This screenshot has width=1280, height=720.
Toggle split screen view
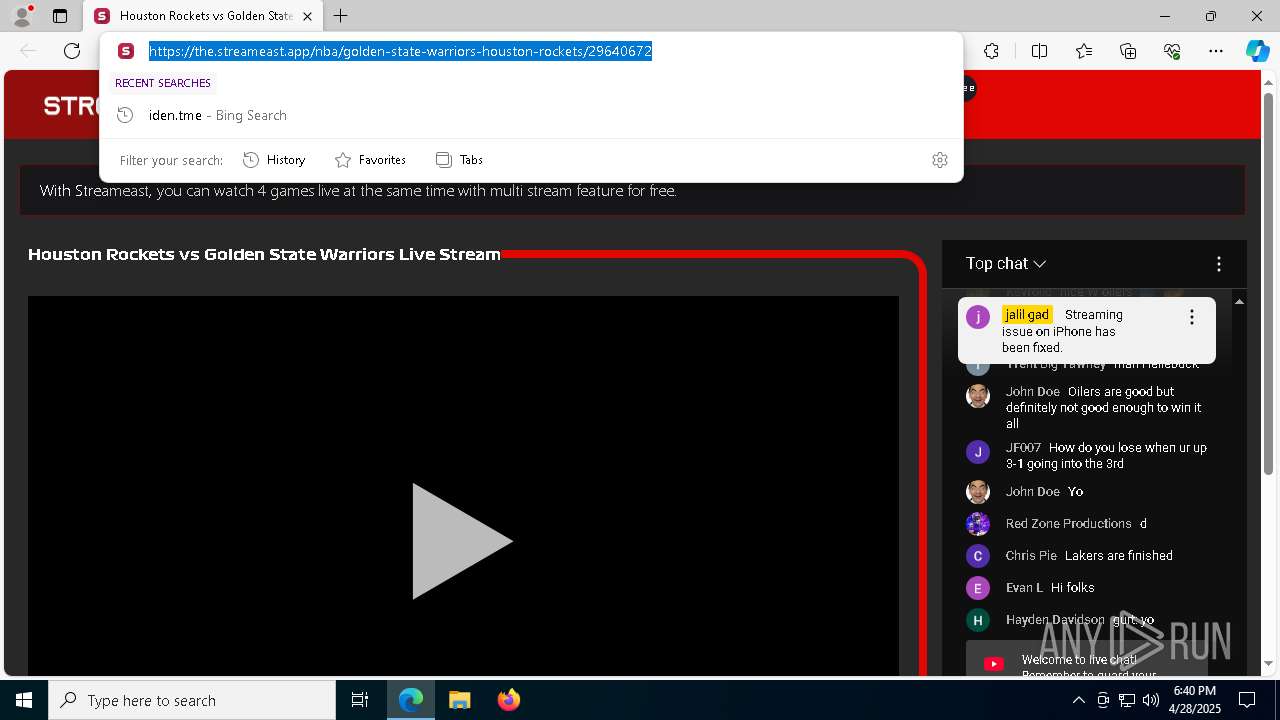(1039, 51)
